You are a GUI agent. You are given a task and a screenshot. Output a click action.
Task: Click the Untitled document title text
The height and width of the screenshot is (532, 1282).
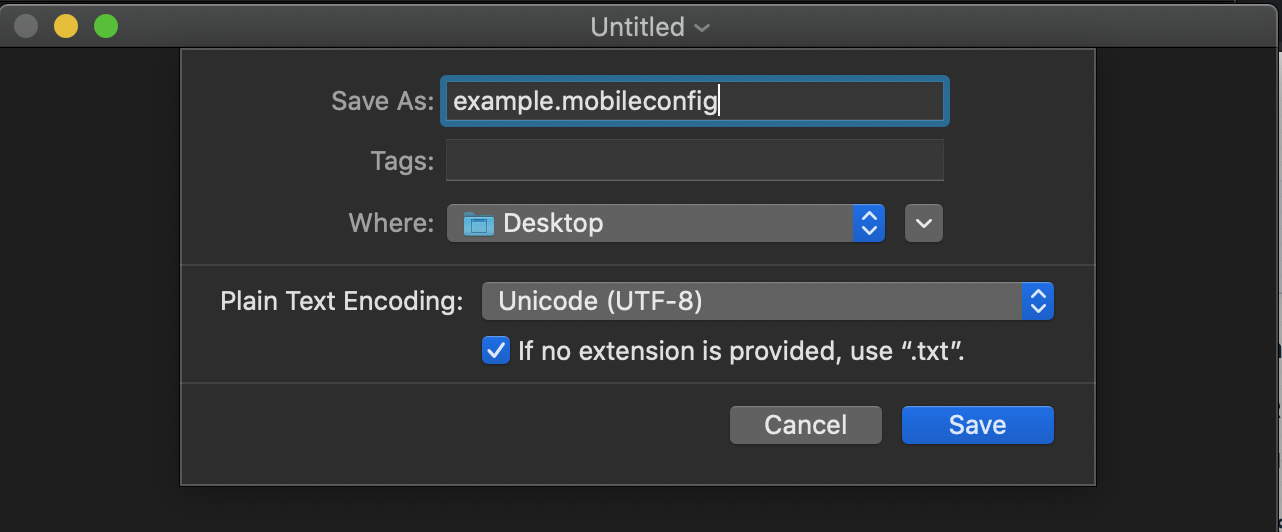[x=637, y=27]
